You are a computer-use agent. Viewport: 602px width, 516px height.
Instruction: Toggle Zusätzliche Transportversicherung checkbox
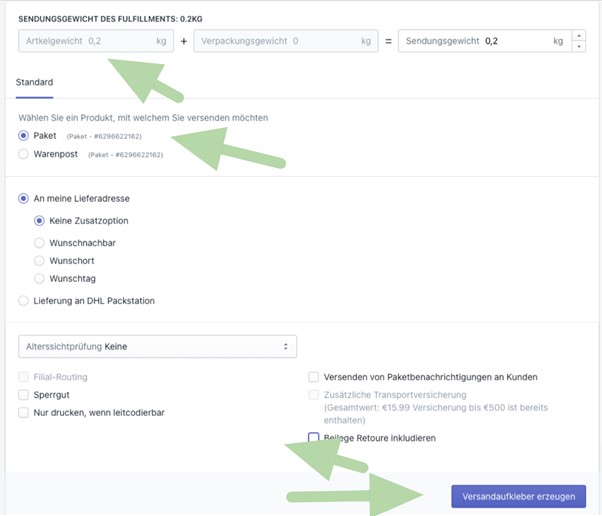coord(314,395)
